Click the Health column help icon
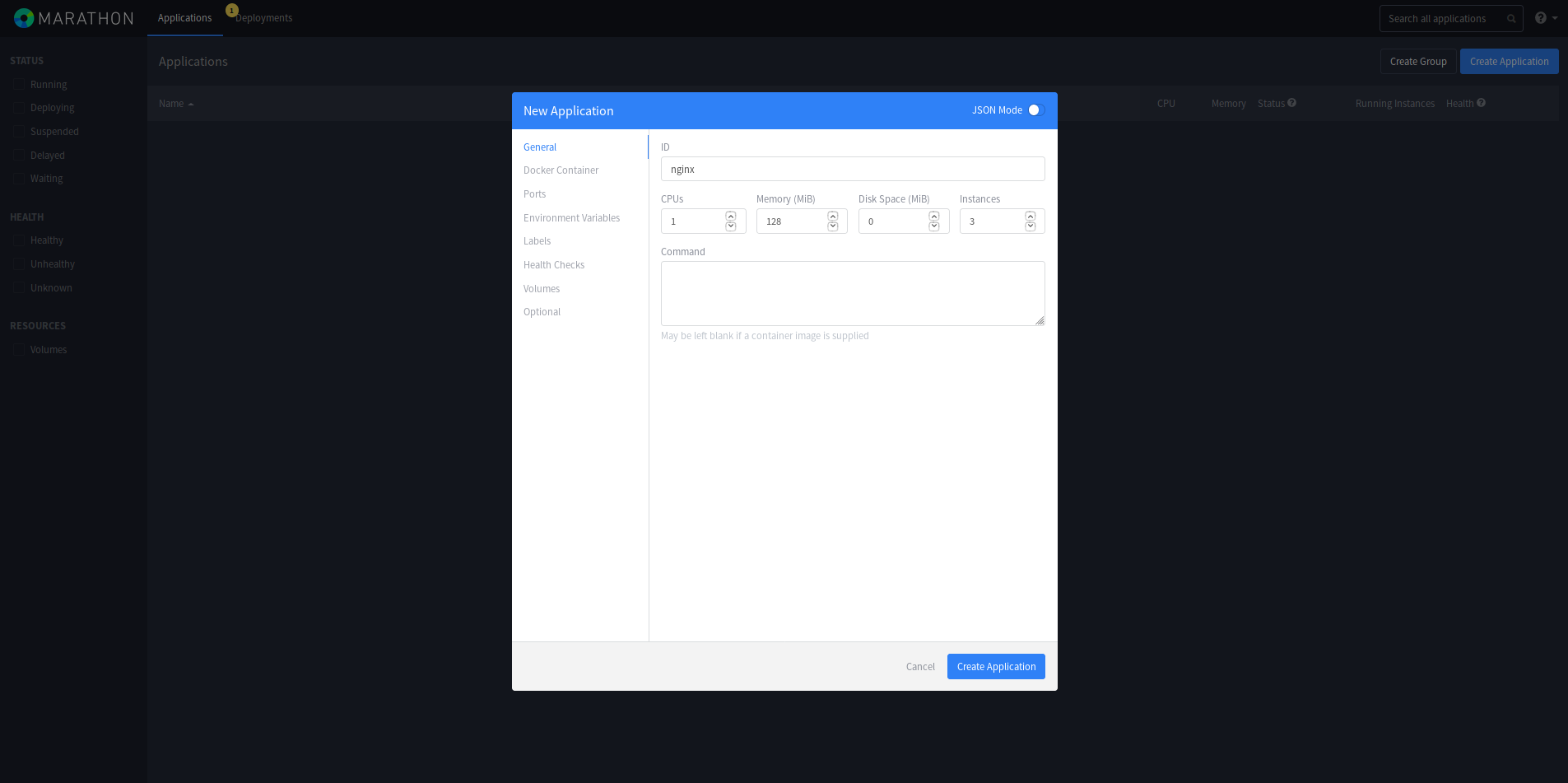This screenshot has height=783, width=1568. coord(1482,103)
